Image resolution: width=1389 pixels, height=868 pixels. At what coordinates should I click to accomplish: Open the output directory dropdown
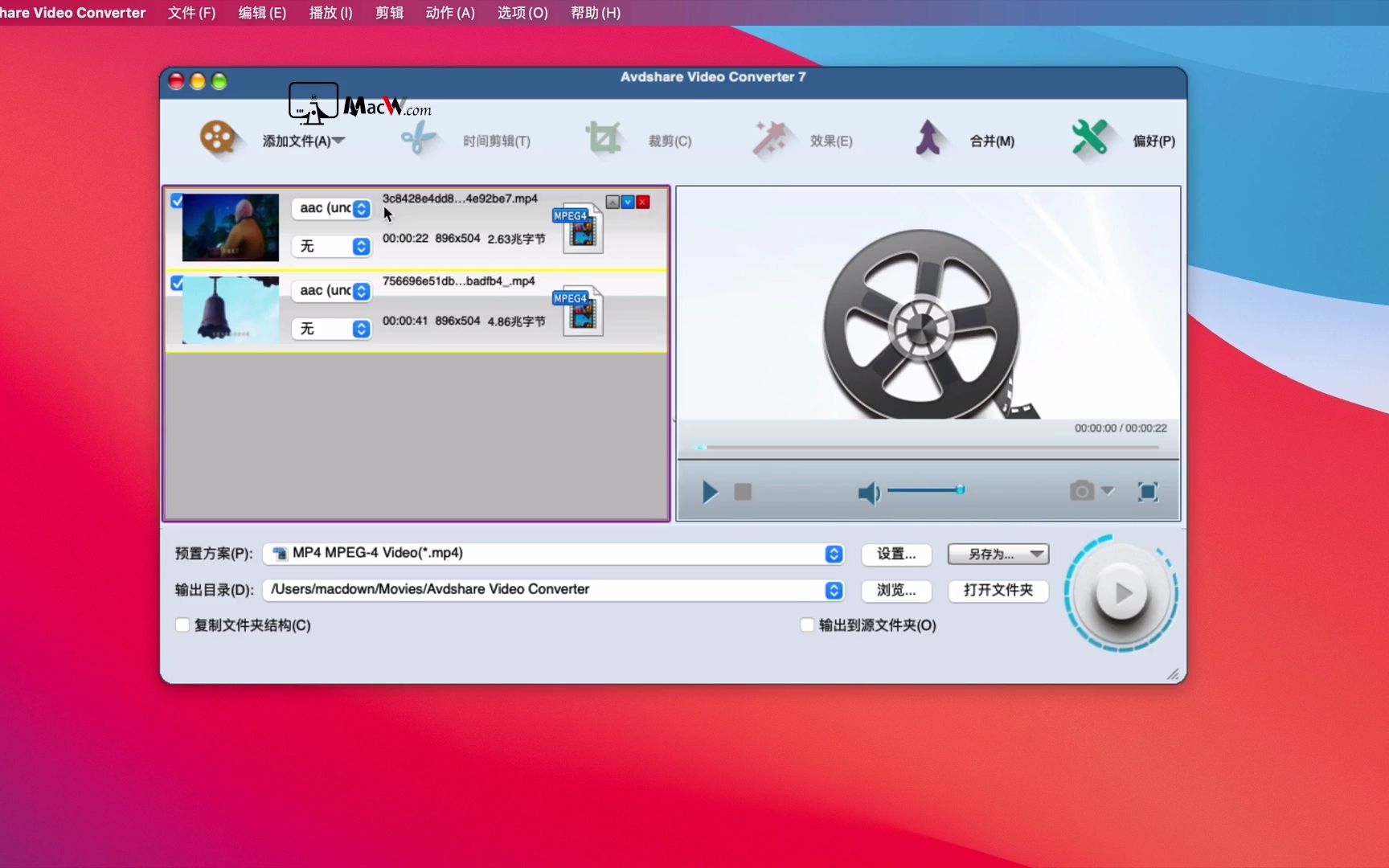click(x=833, y=590)
